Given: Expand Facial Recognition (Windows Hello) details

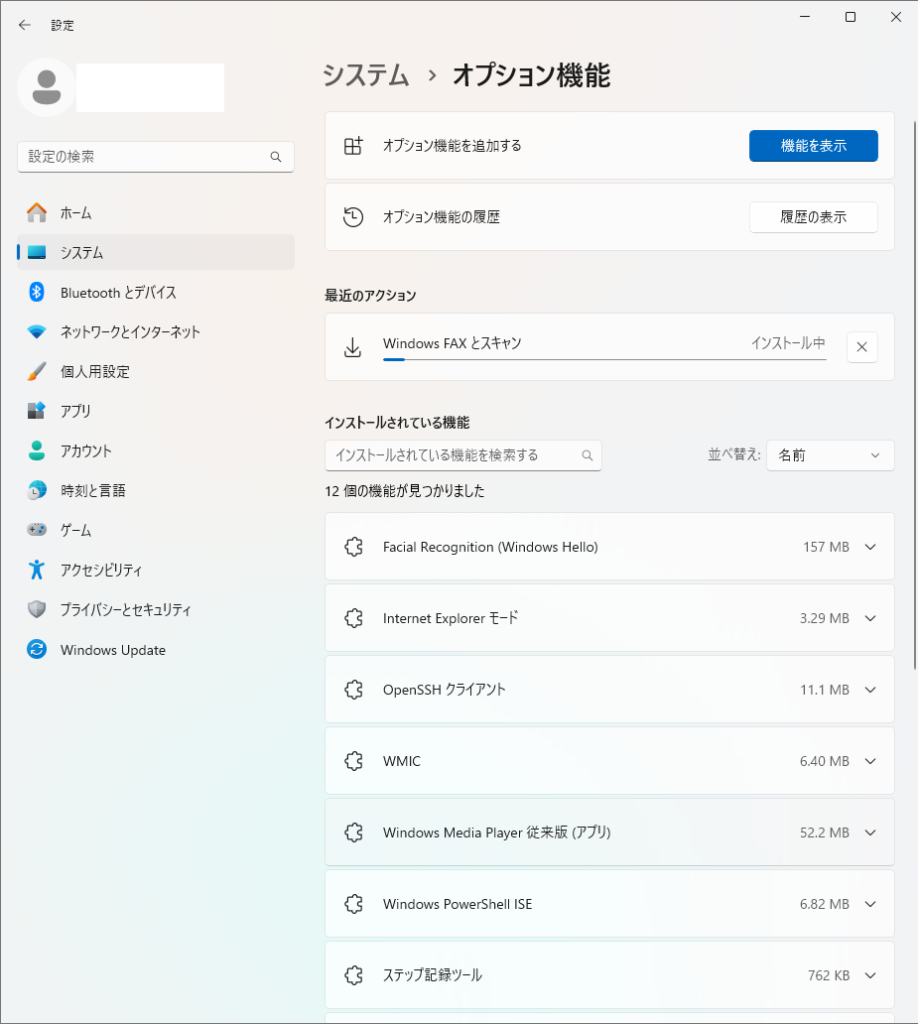Looking at the screenshot, I should coord(870,547).
